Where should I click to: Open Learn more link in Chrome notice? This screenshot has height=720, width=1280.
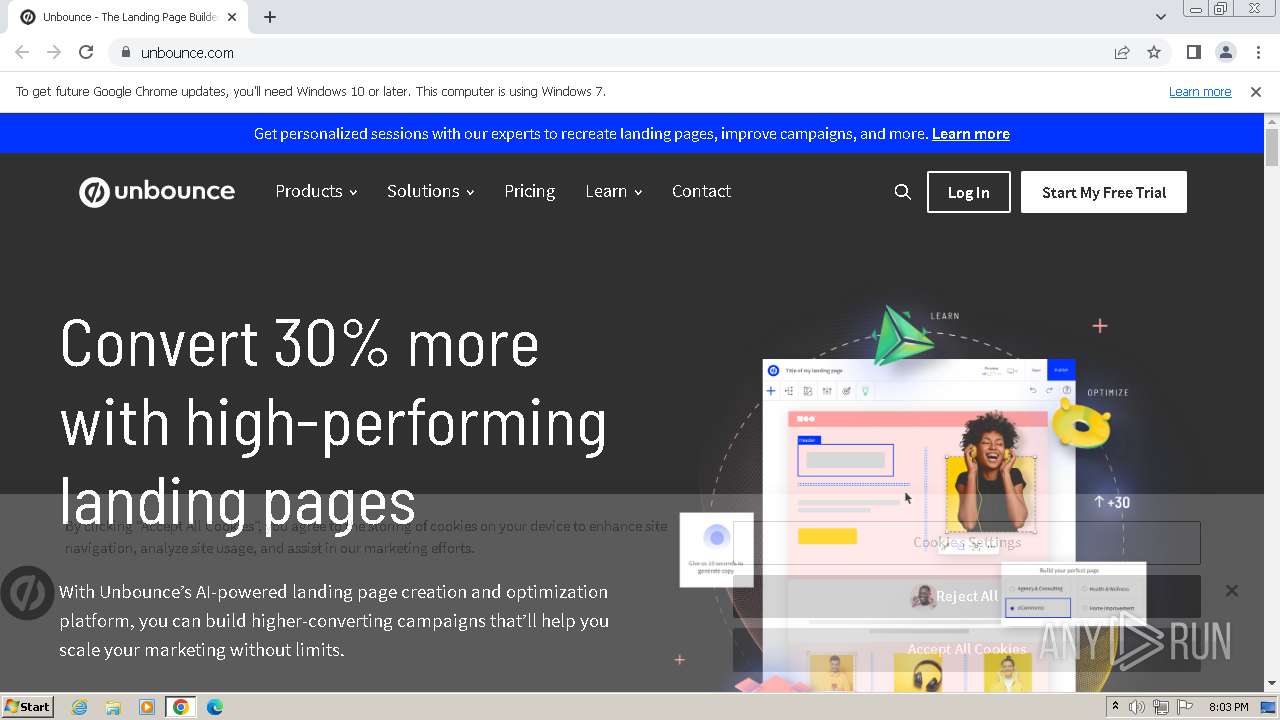click(x=1200, y=91)
